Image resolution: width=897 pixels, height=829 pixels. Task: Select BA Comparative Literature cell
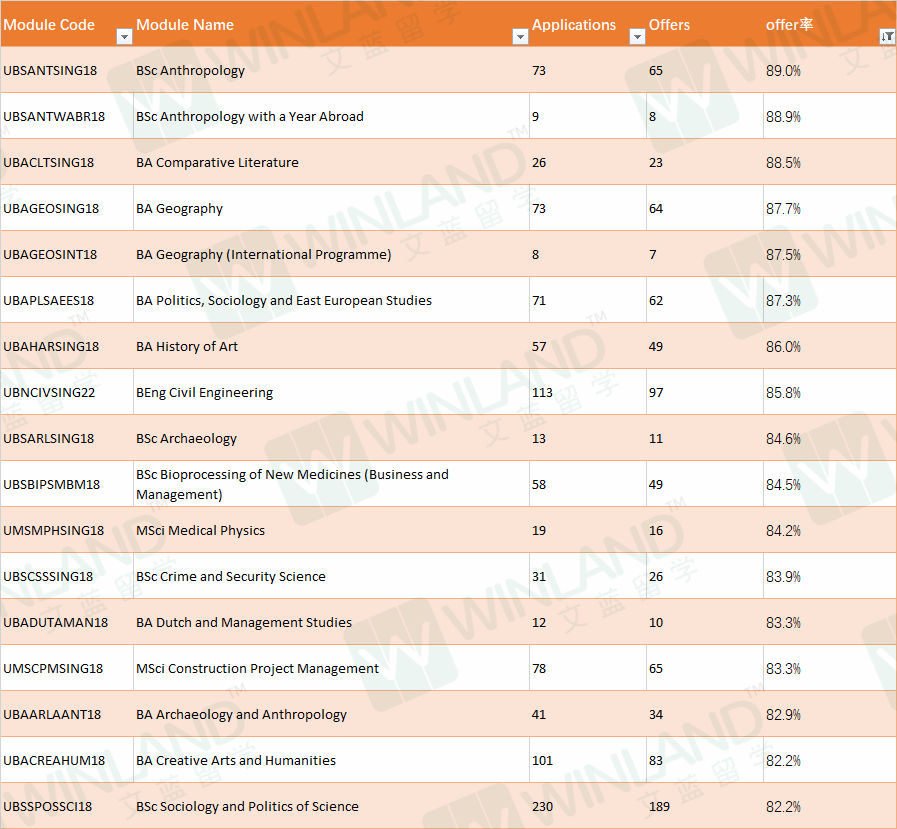[331, 162]
